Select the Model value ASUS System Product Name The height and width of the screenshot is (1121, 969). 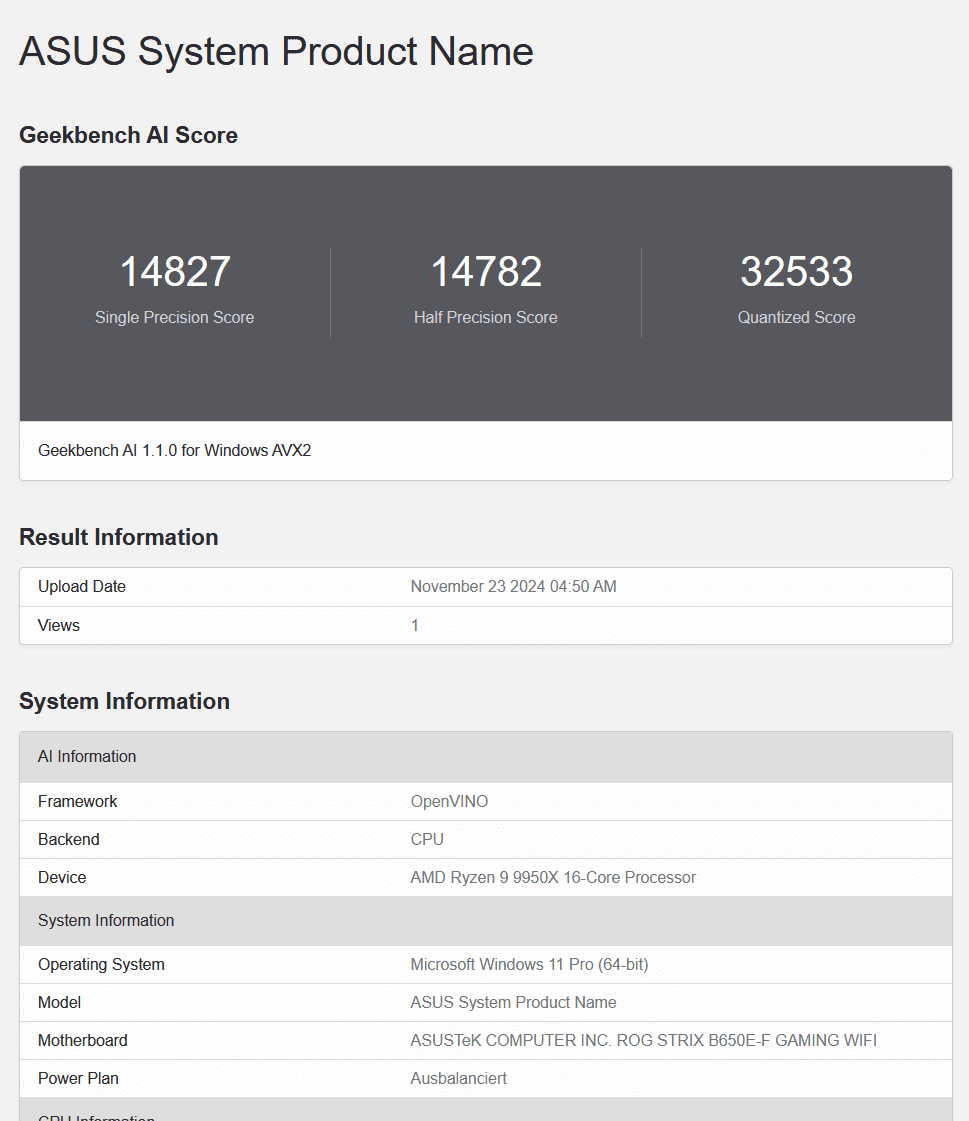(513, 1002)
